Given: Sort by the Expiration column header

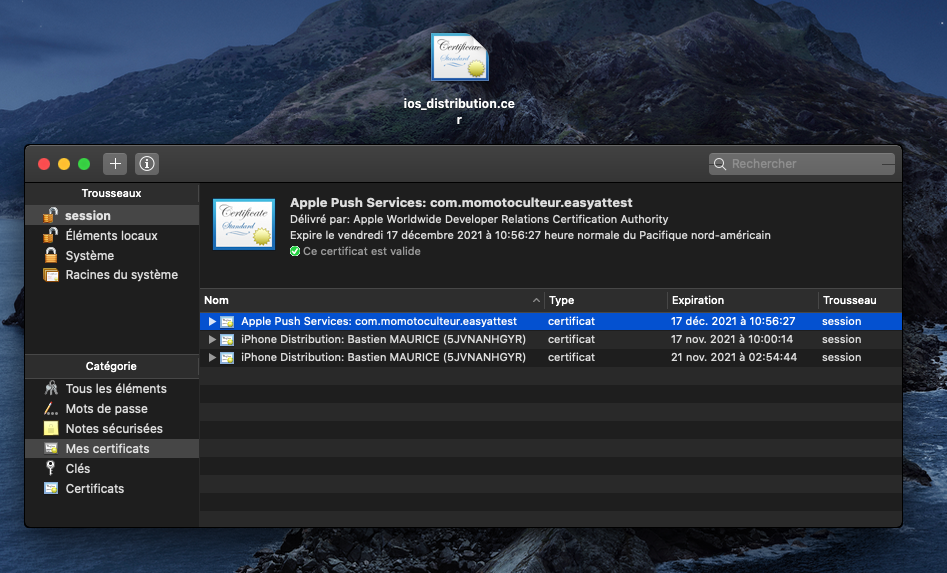Looking at the screenshot, I should 743,300.
